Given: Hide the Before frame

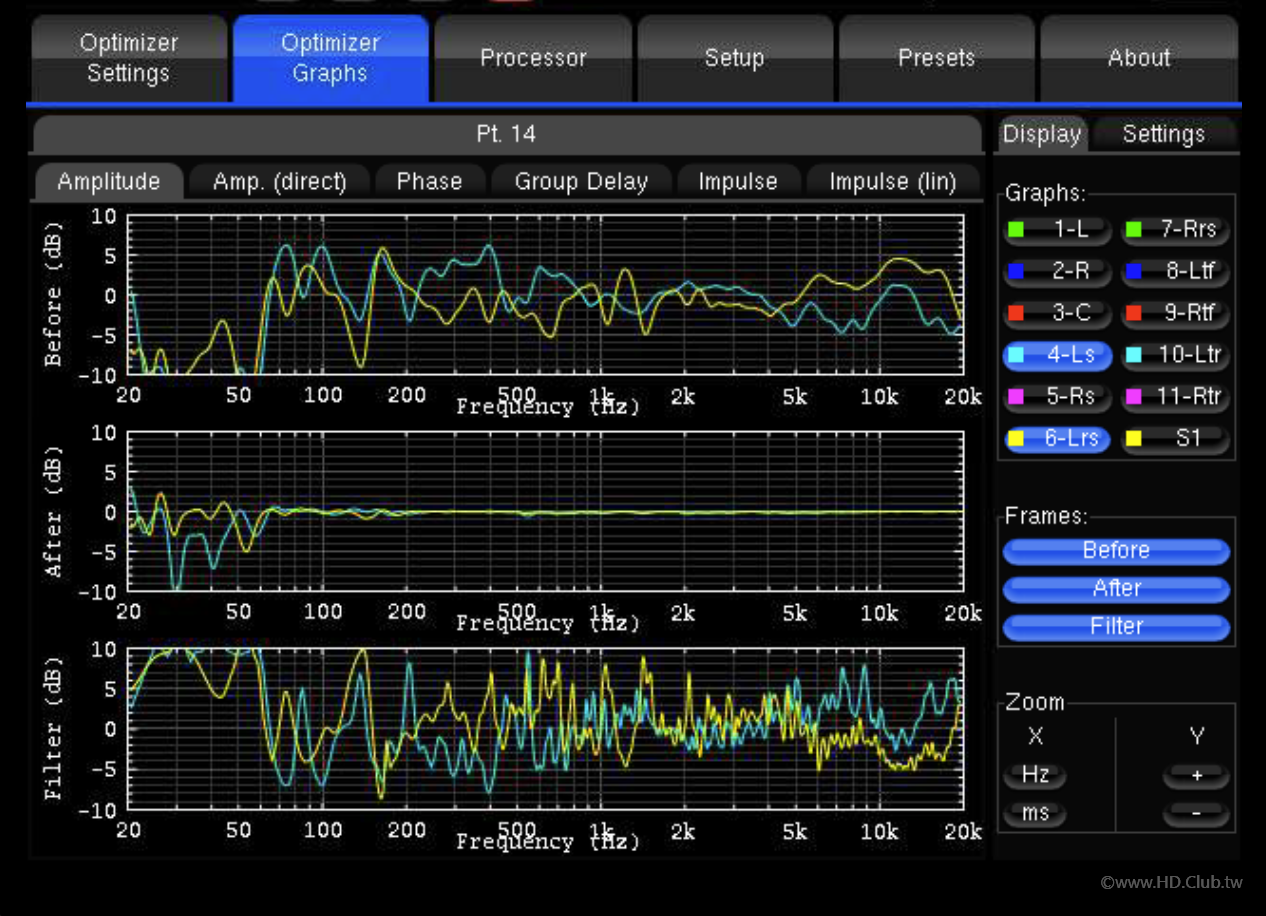Looking at the screenshot, I should (1116, 551).
